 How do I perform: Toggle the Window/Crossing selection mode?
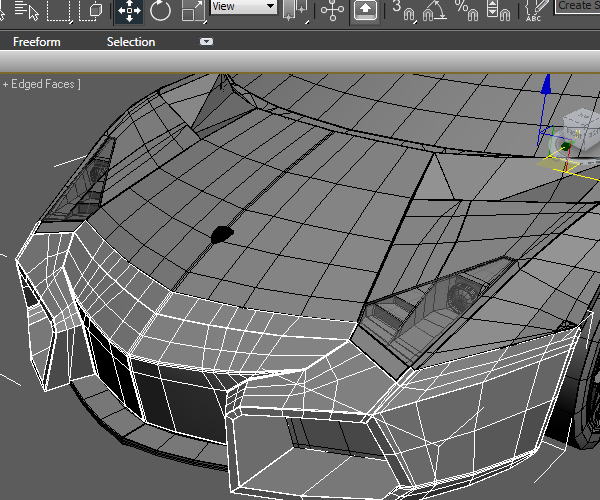[x=91, y=11]
